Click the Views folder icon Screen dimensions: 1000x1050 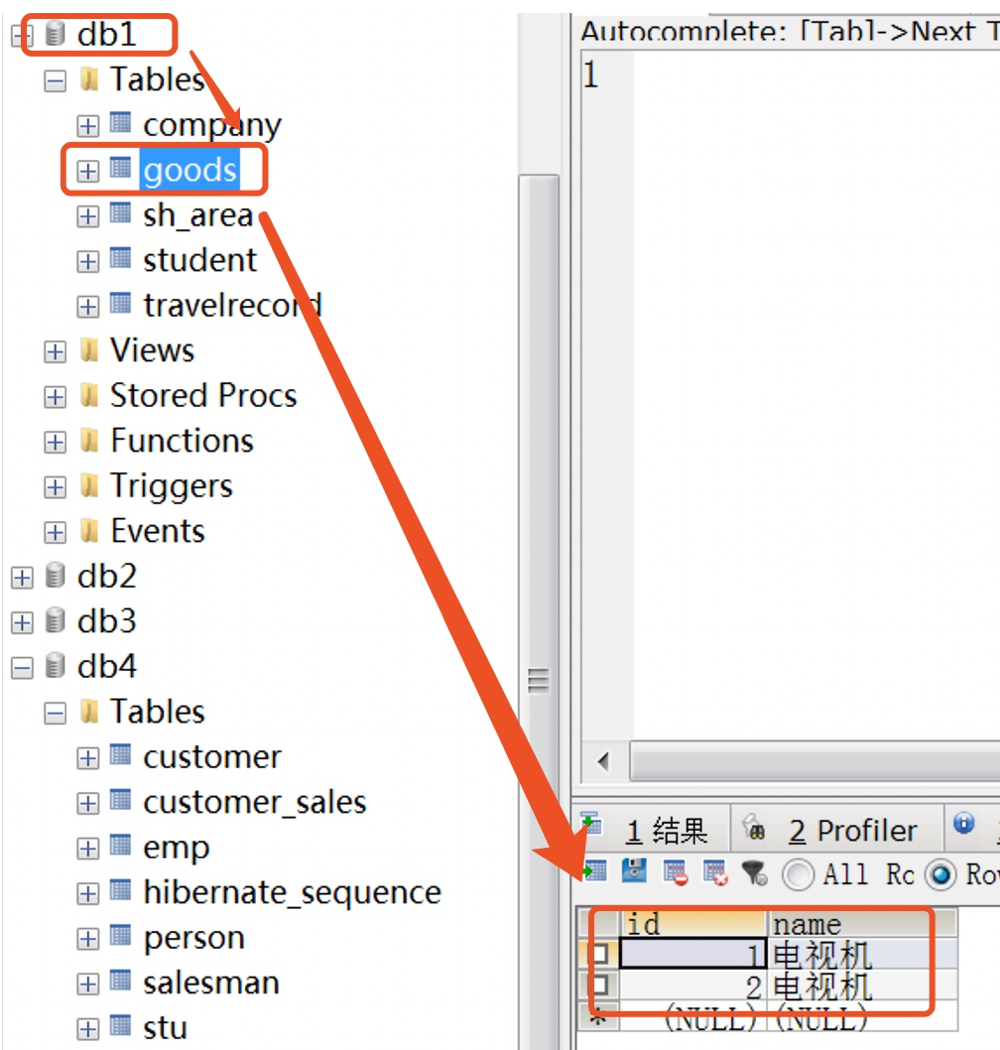pyautogui.click(x=89, y=350)
